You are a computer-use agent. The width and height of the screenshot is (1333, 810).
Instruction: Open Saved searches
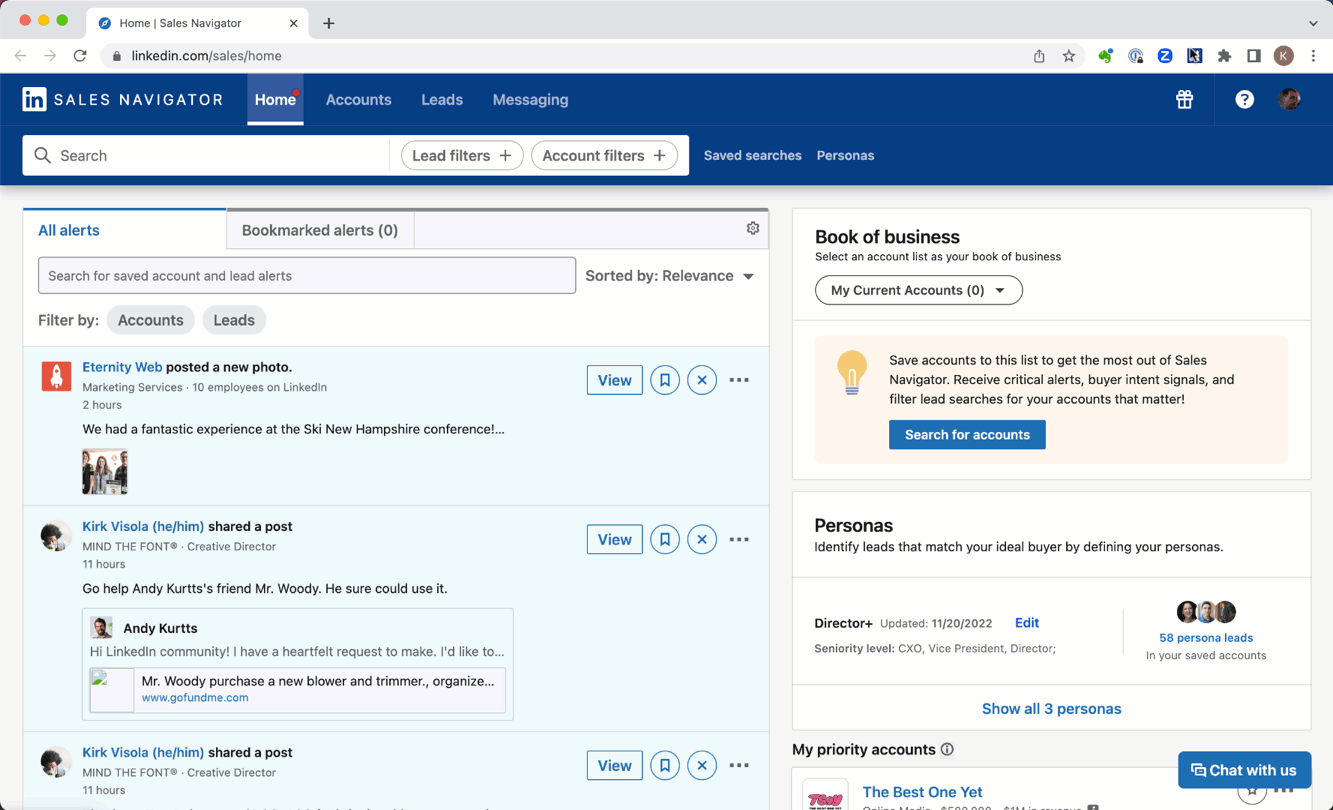coord(753,155)
